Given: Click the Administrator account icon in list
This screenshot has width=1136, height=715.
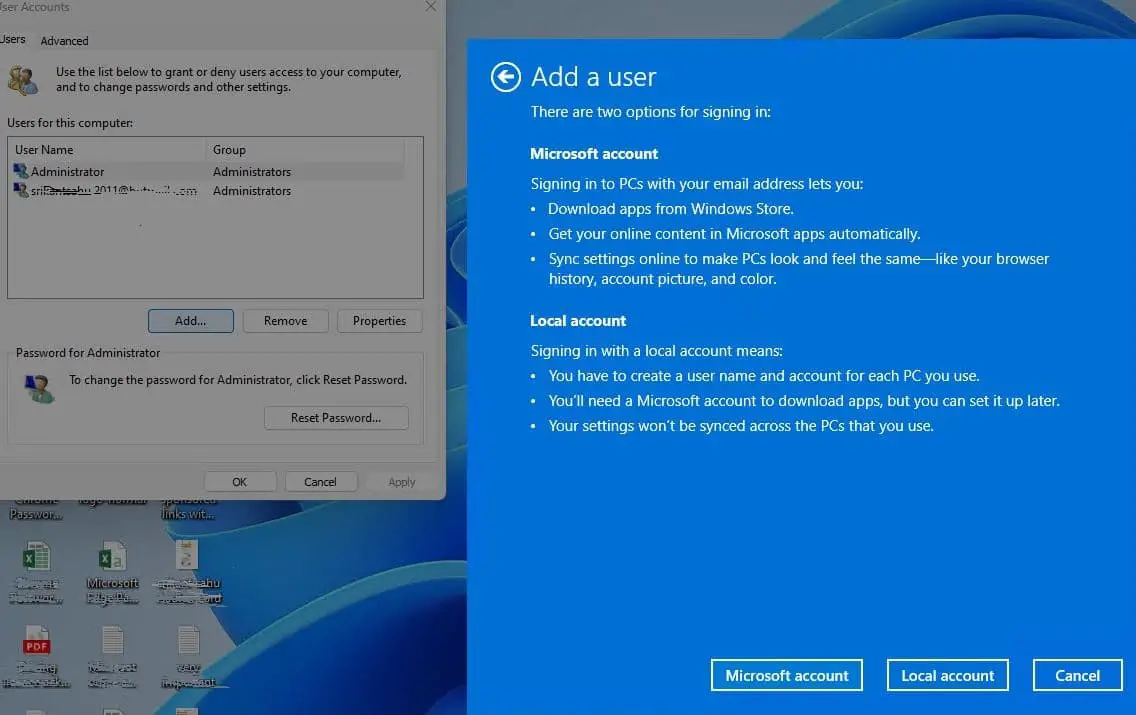Looking at the screenshot, I should coord(20,172).
